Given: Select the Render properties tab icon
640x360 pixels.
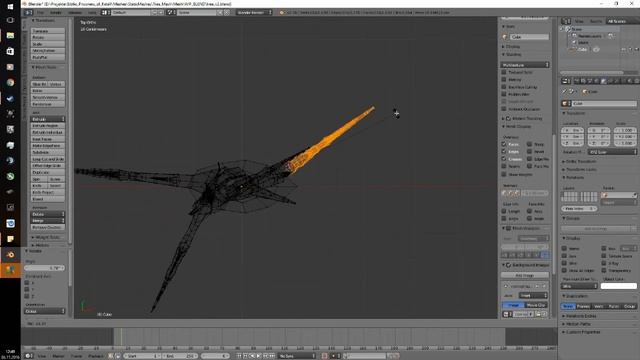Looking at the screenshot, I should 576,81.
